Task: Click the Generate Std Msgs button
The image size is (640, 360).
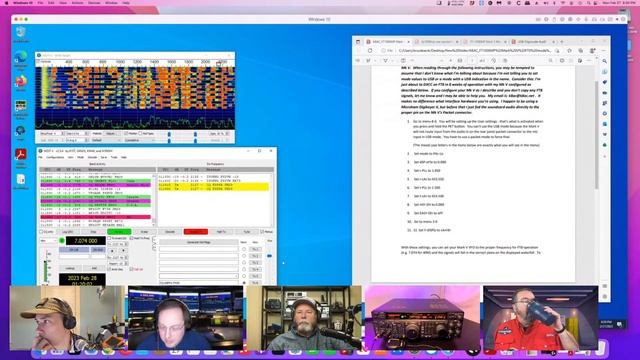Action: pos(199,242)
